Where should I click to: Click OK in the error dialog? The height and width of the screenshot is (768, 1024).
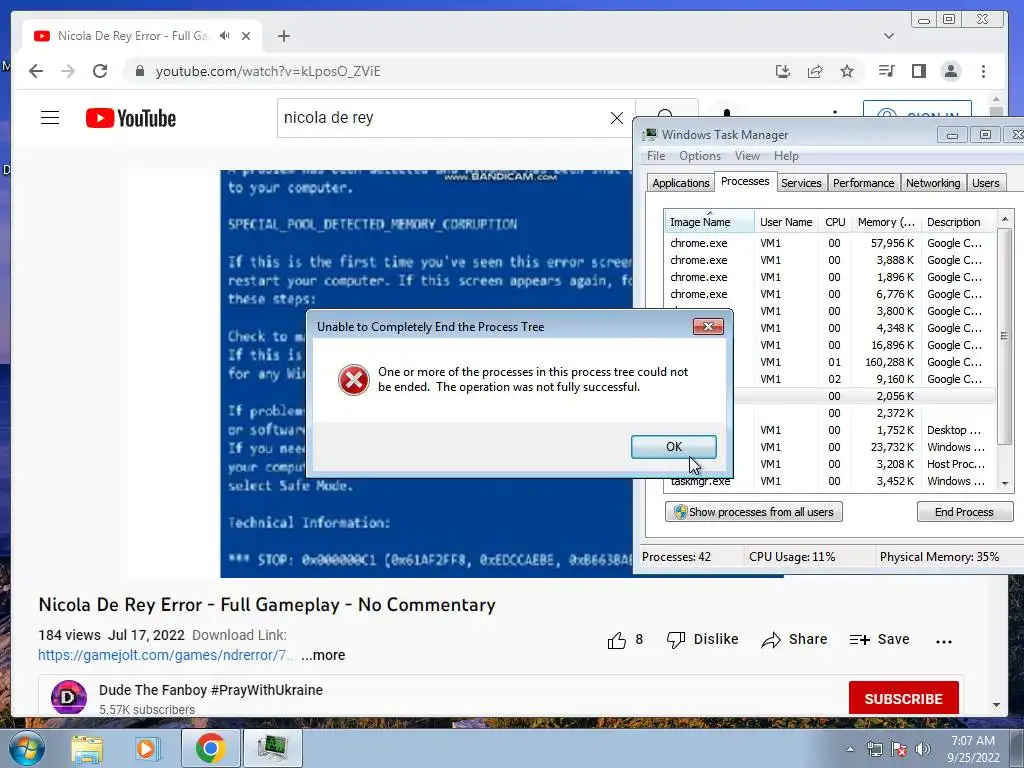coord(673,447)
